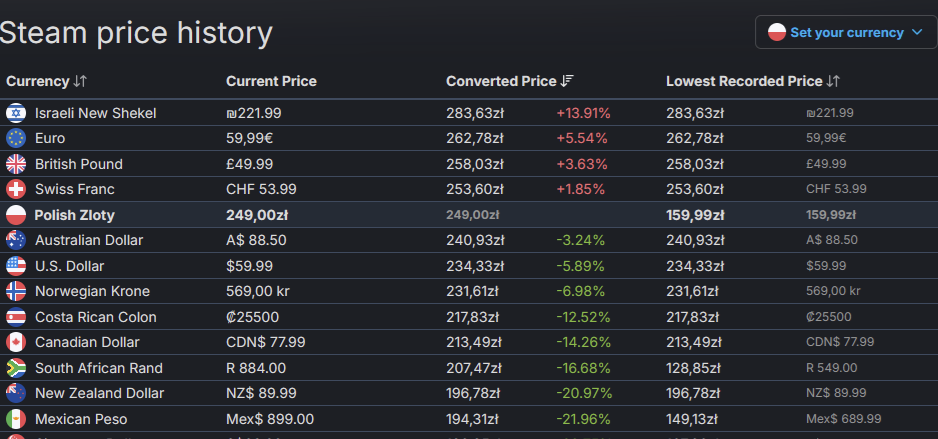The image size is (938, 439).
Task: Click the Steam price history heading
Action: point(136,32)
